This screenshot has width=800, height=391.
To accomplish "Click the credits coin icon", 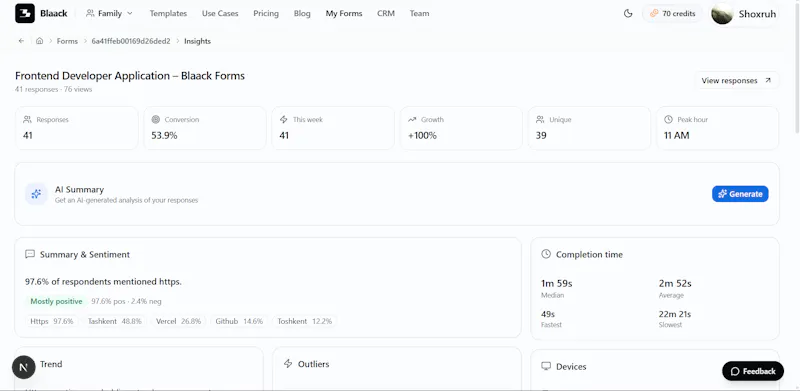I will click(654, 14).
